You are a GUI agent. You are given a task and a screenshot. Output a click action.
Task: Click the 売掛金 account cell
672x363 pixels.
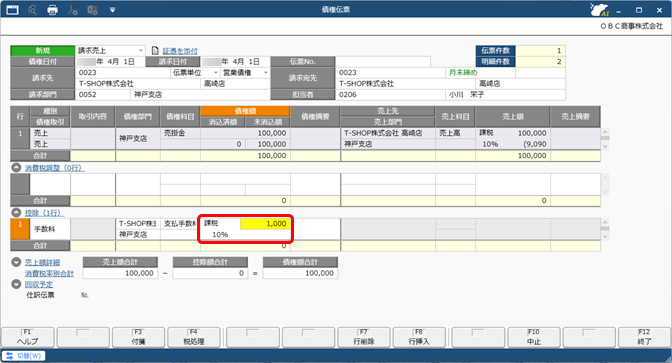[180, 133]
